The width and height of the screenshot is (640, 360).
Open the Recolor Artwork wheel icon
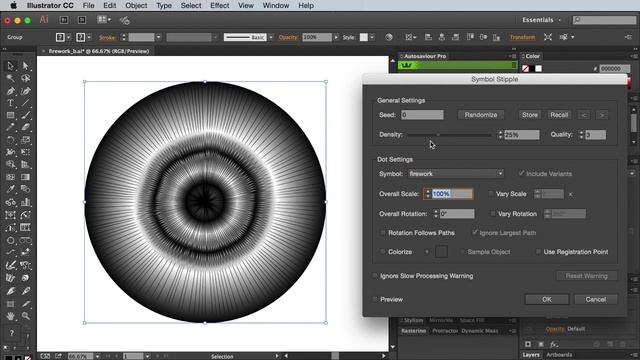tap(389, 37)
